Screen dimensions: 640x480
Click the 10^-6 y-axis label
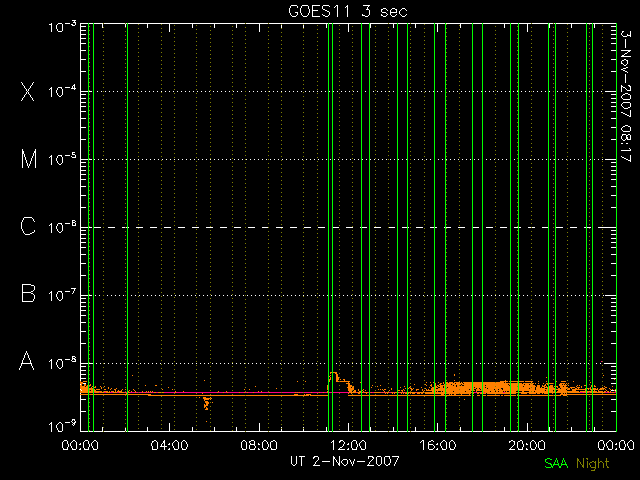62,228
